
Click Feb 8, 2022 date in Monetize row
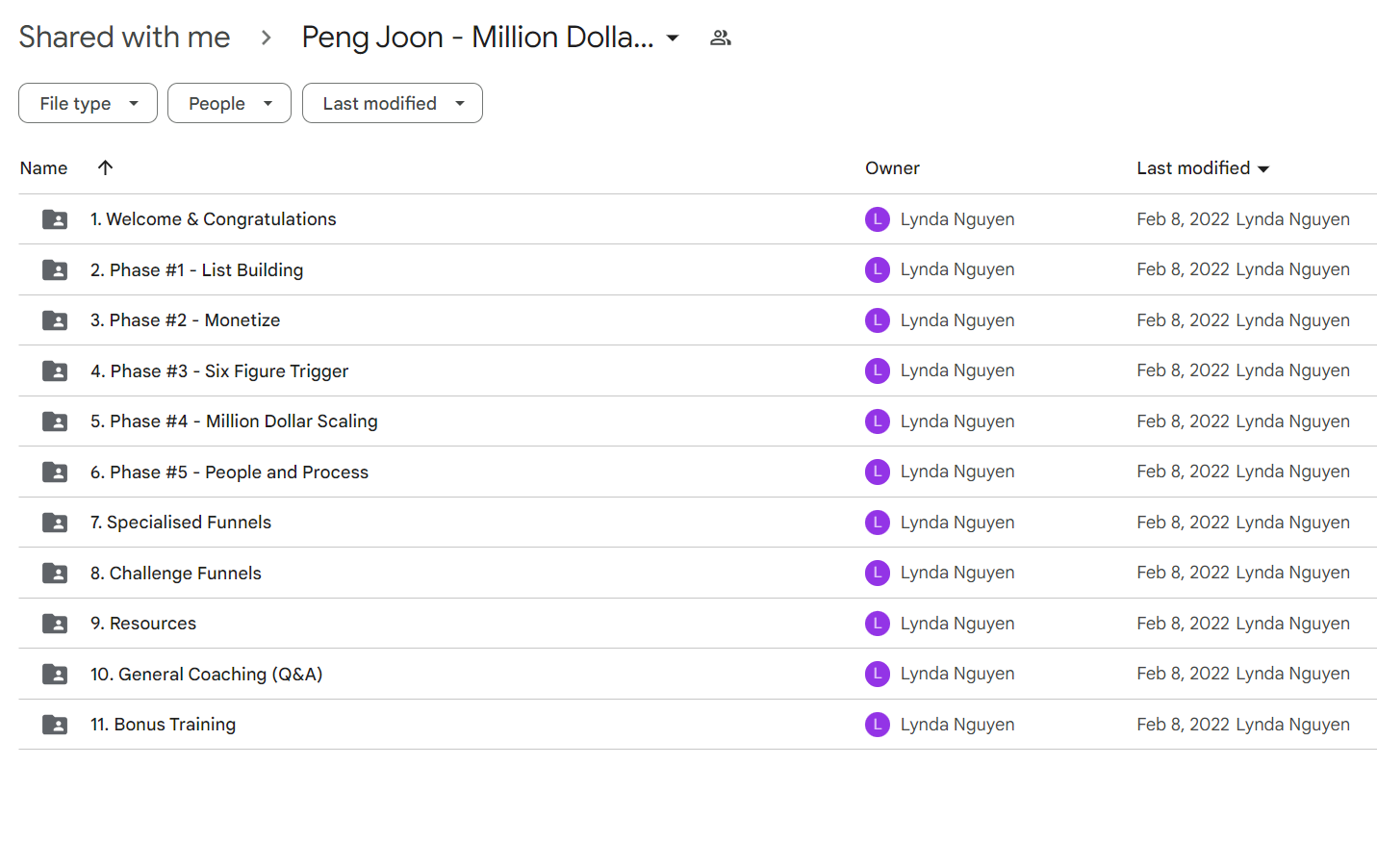[x=1184, y=320]
